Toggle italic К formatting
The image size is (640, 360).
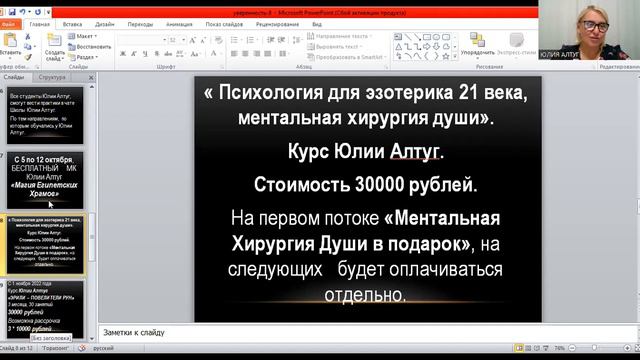(133, 54)
